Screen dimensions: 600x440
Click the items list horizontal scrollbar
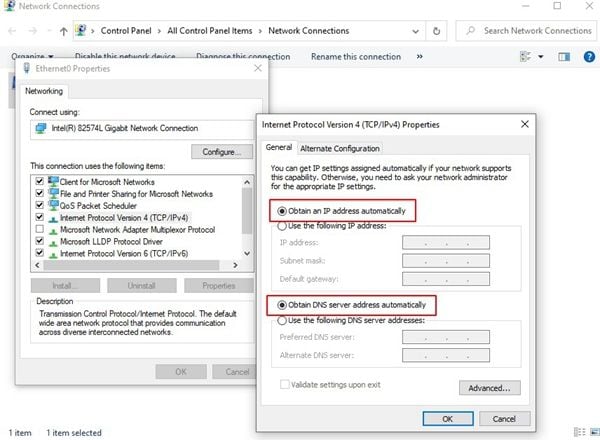tap(136, 265)
